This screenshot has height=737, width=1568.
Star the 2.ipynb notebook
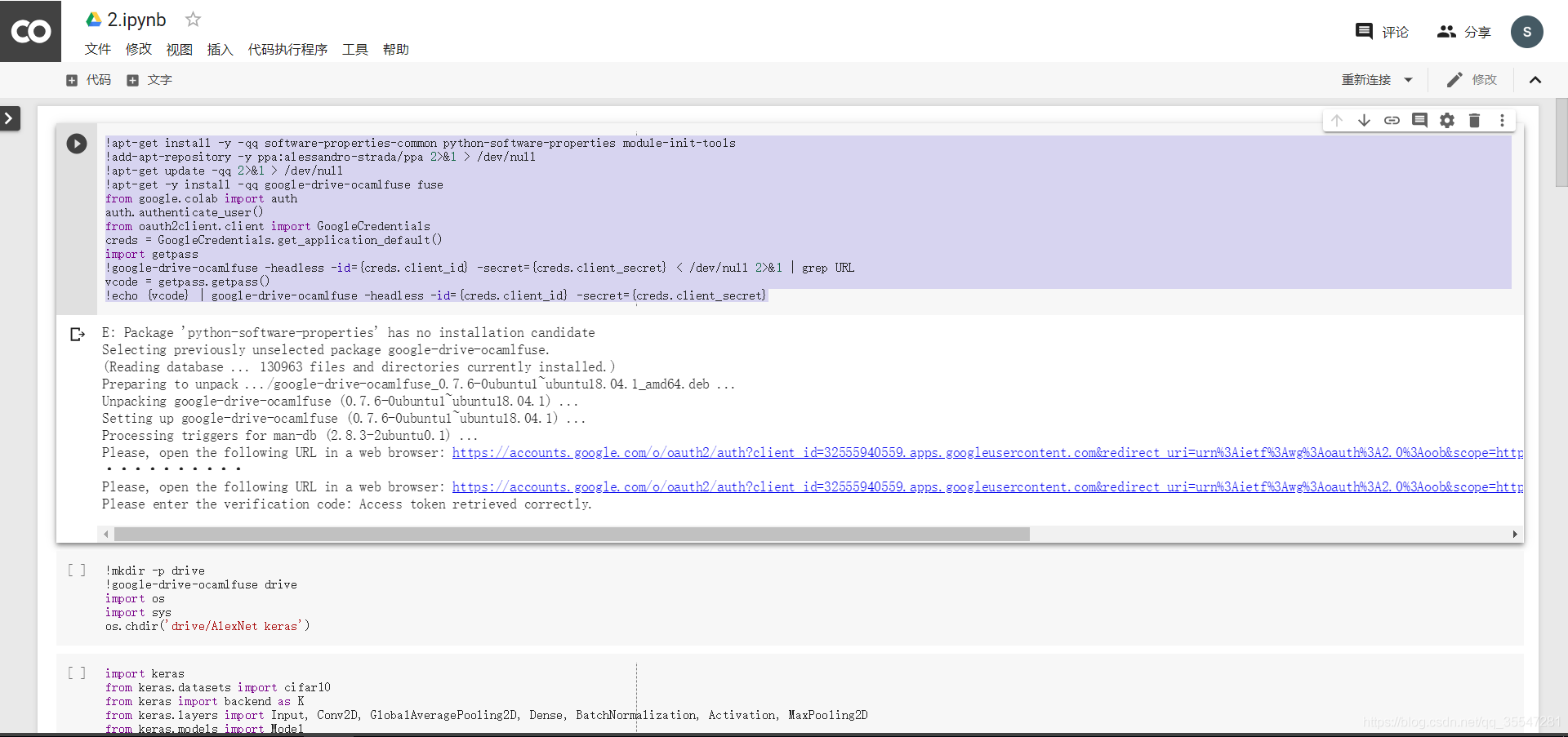click(x=193, y=19)
